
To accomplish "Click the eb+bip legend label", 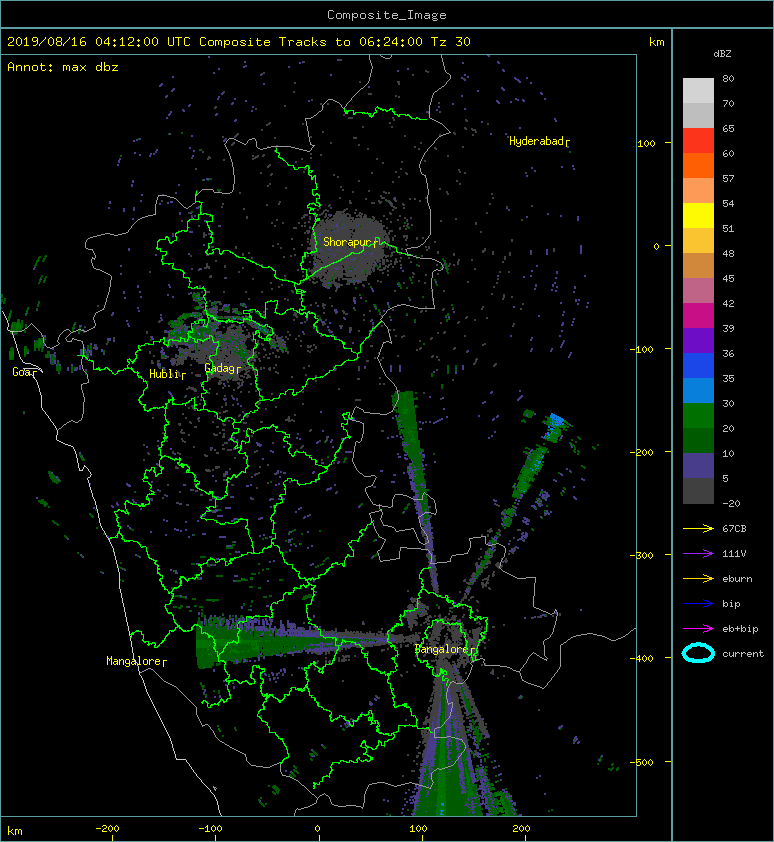I will point(740,629).
